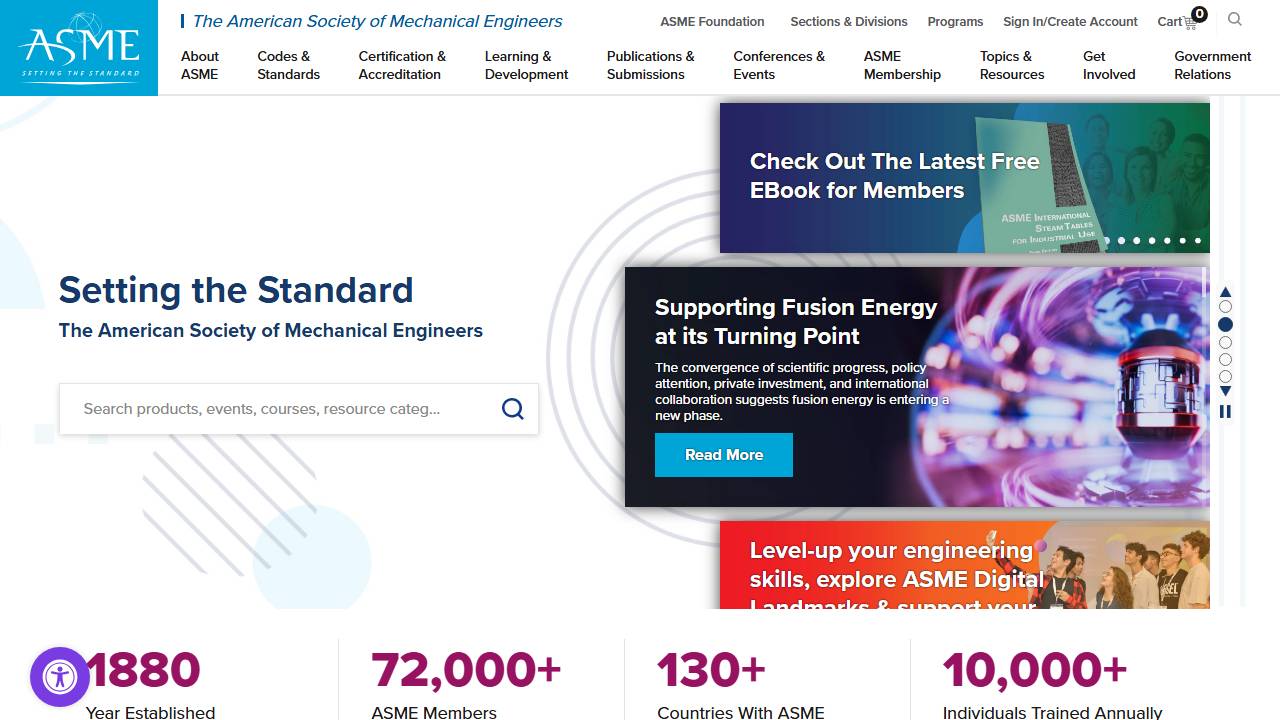Click the header search magnifier icon
Screen dimensions: 1280x720
[1235, 19]
